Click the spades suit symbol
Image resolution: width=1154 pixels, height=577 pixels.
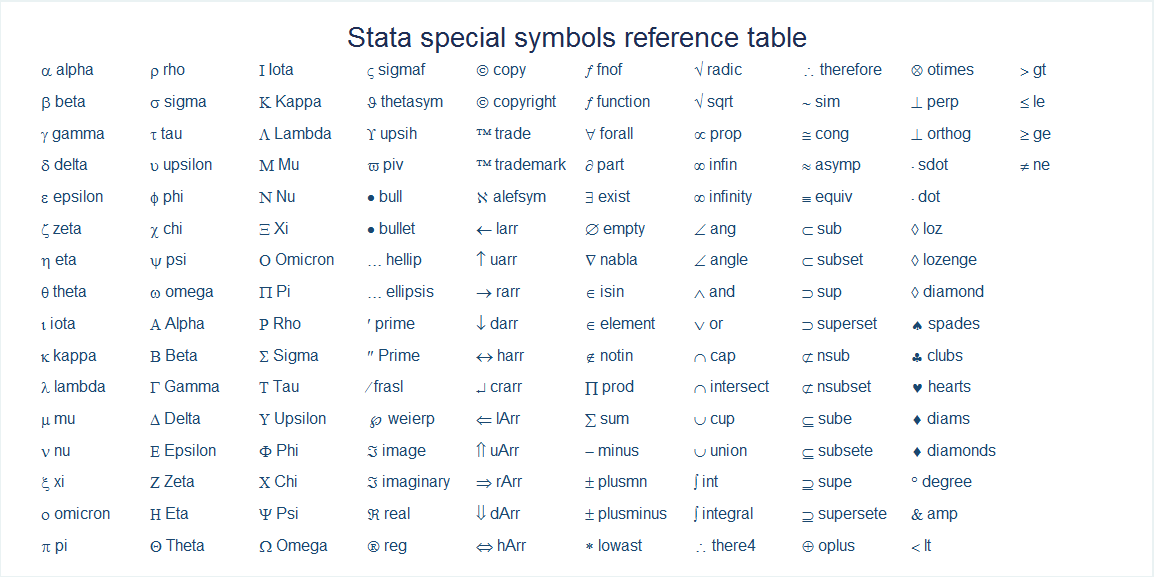click(x=916, y=325)
